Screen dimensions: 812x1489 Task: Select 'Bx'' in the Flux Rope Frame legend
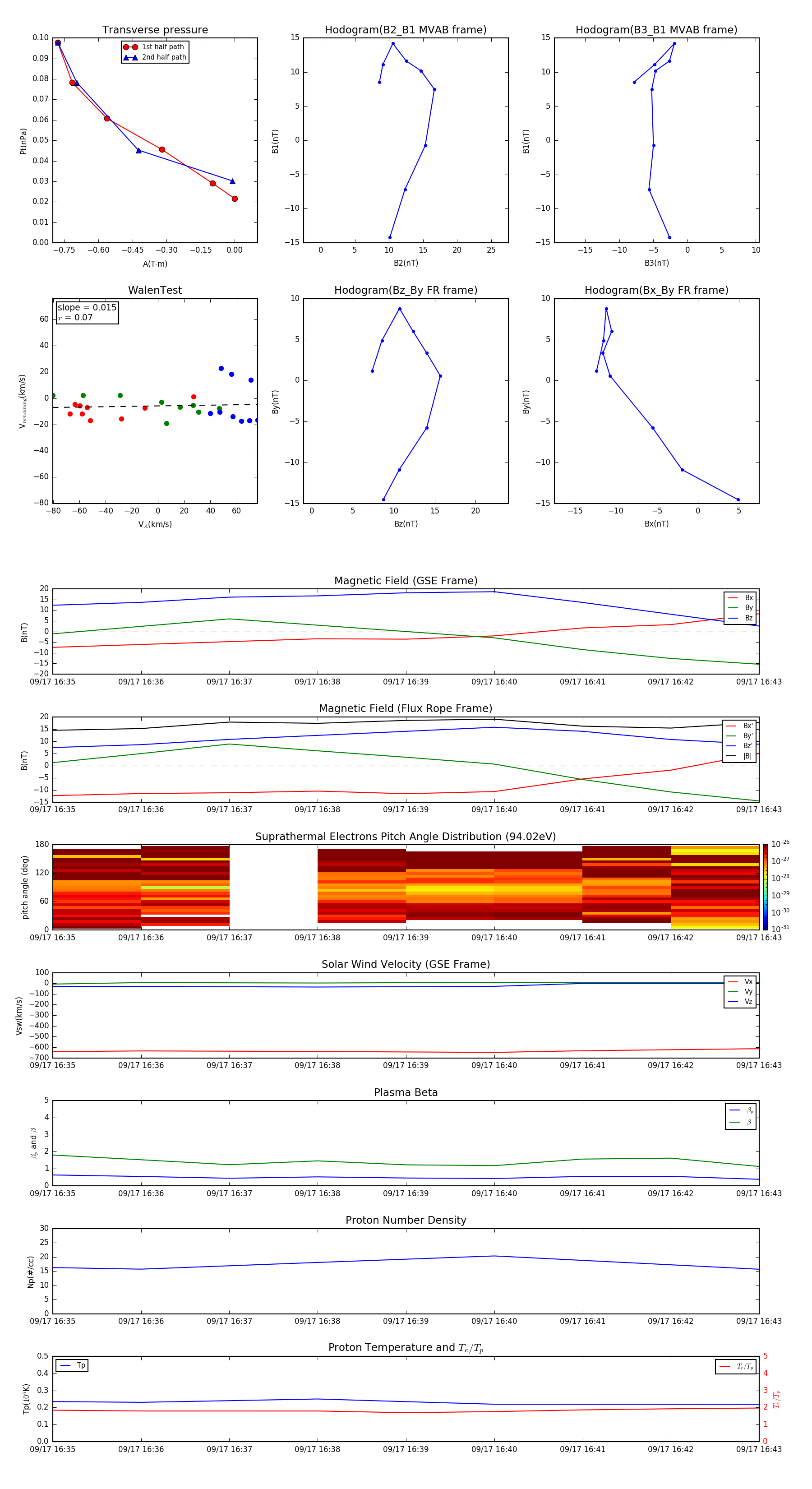point(740,726)
